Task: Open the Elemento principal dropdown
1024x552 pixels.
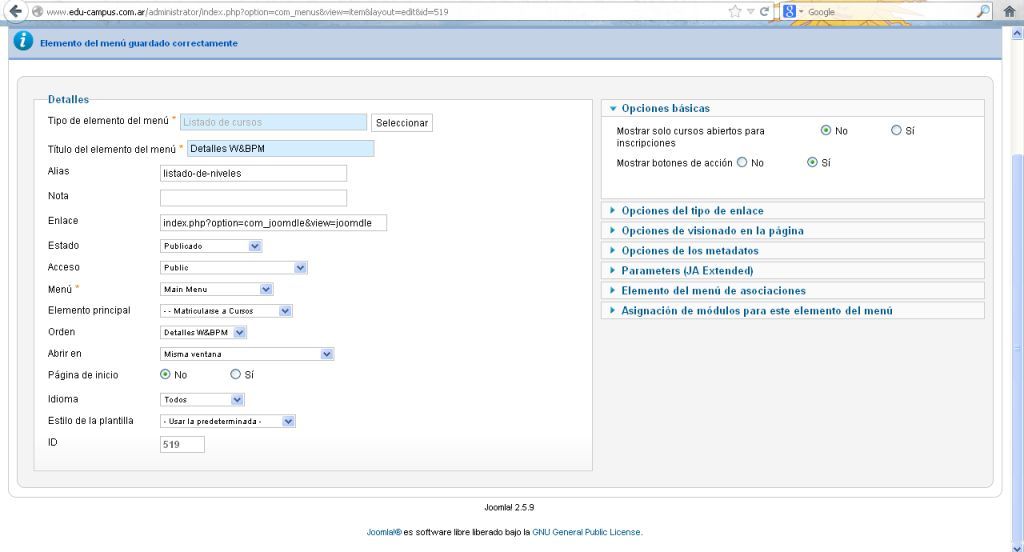Action: click(x=227, y=311)
